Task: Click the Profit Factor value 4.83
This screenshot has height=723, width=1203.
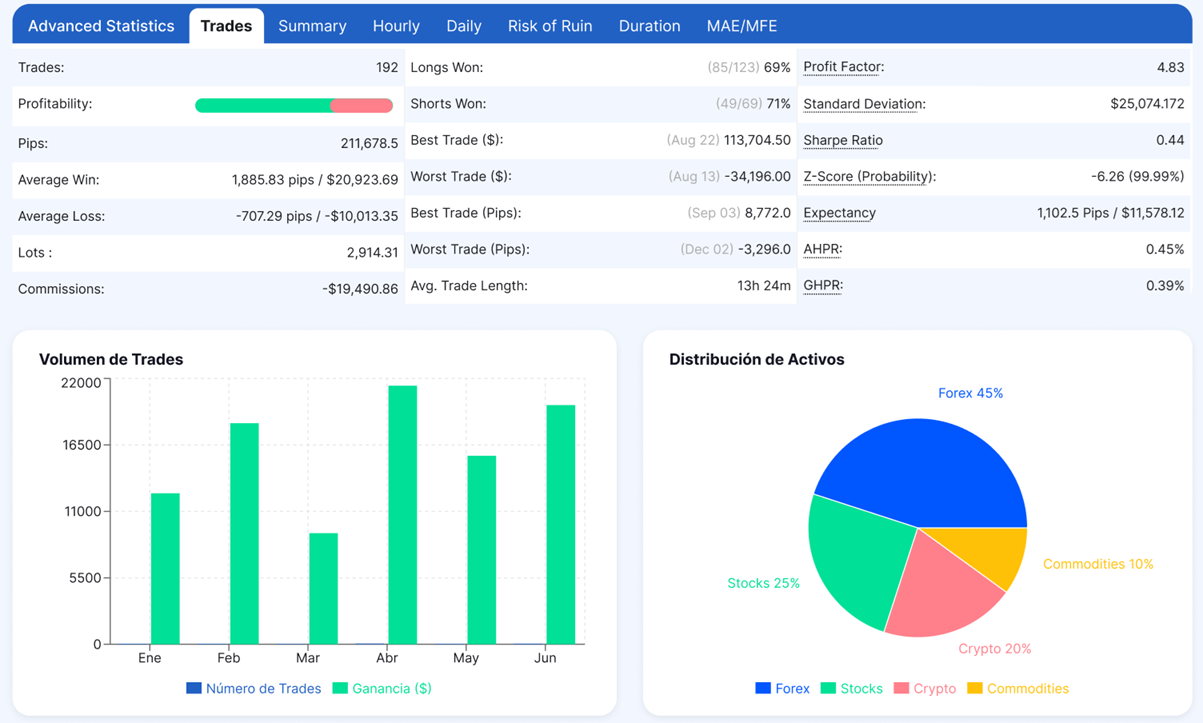Action: 1170,67
